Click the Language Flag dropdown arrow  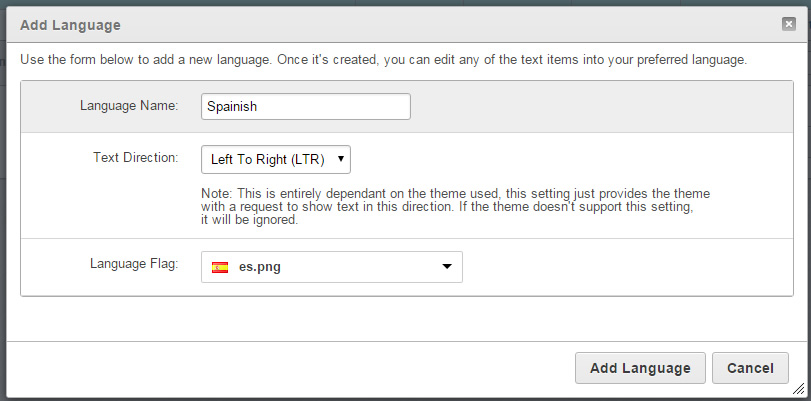click(447, 267)
